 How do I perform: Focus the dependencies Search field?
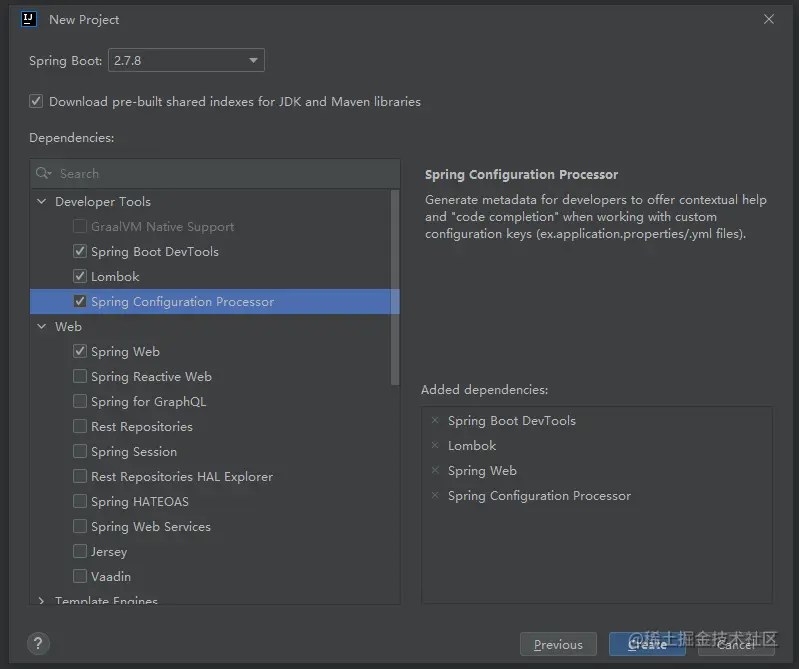pos(215,173)
